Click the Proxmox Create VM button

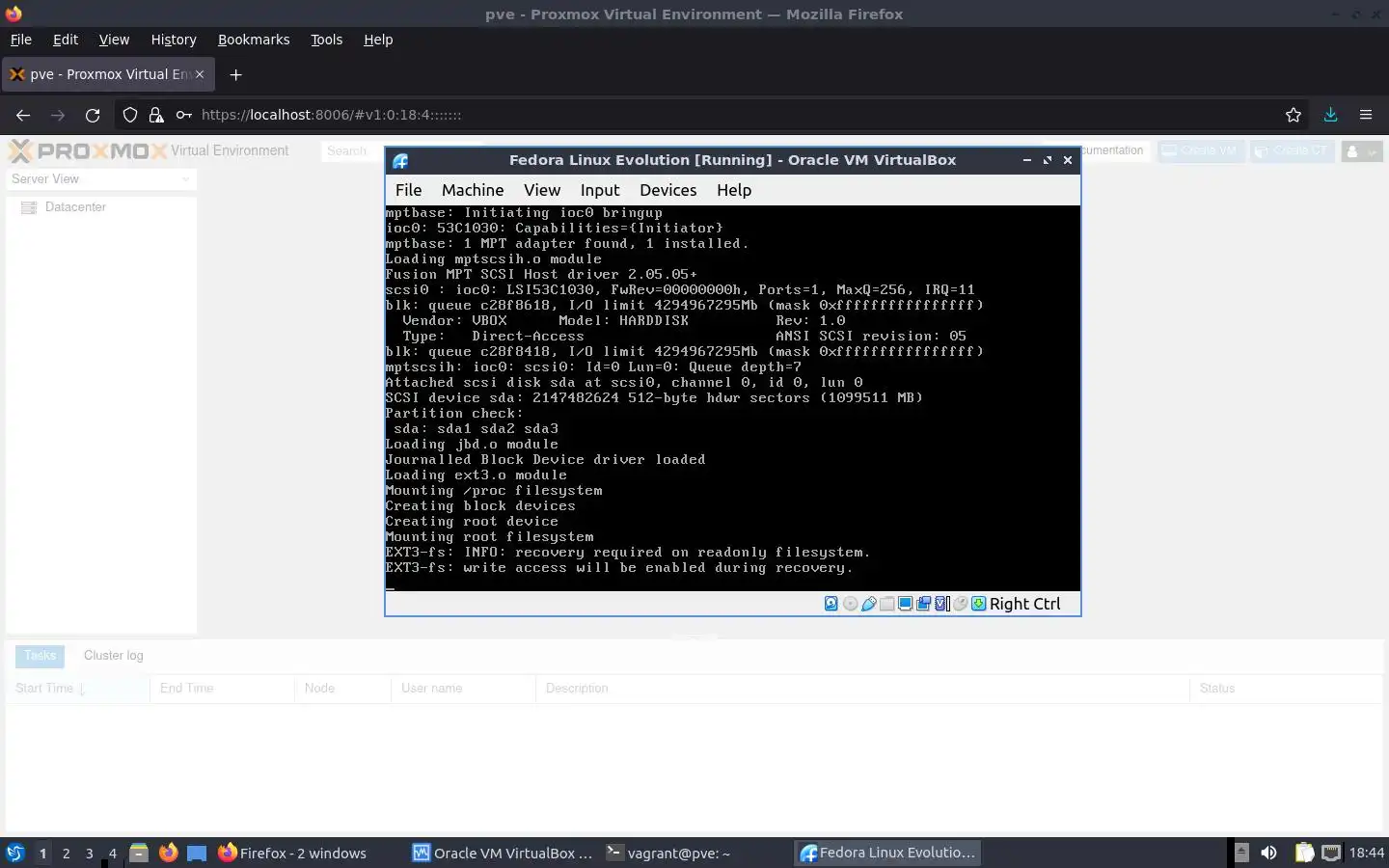coord(1199,150)
